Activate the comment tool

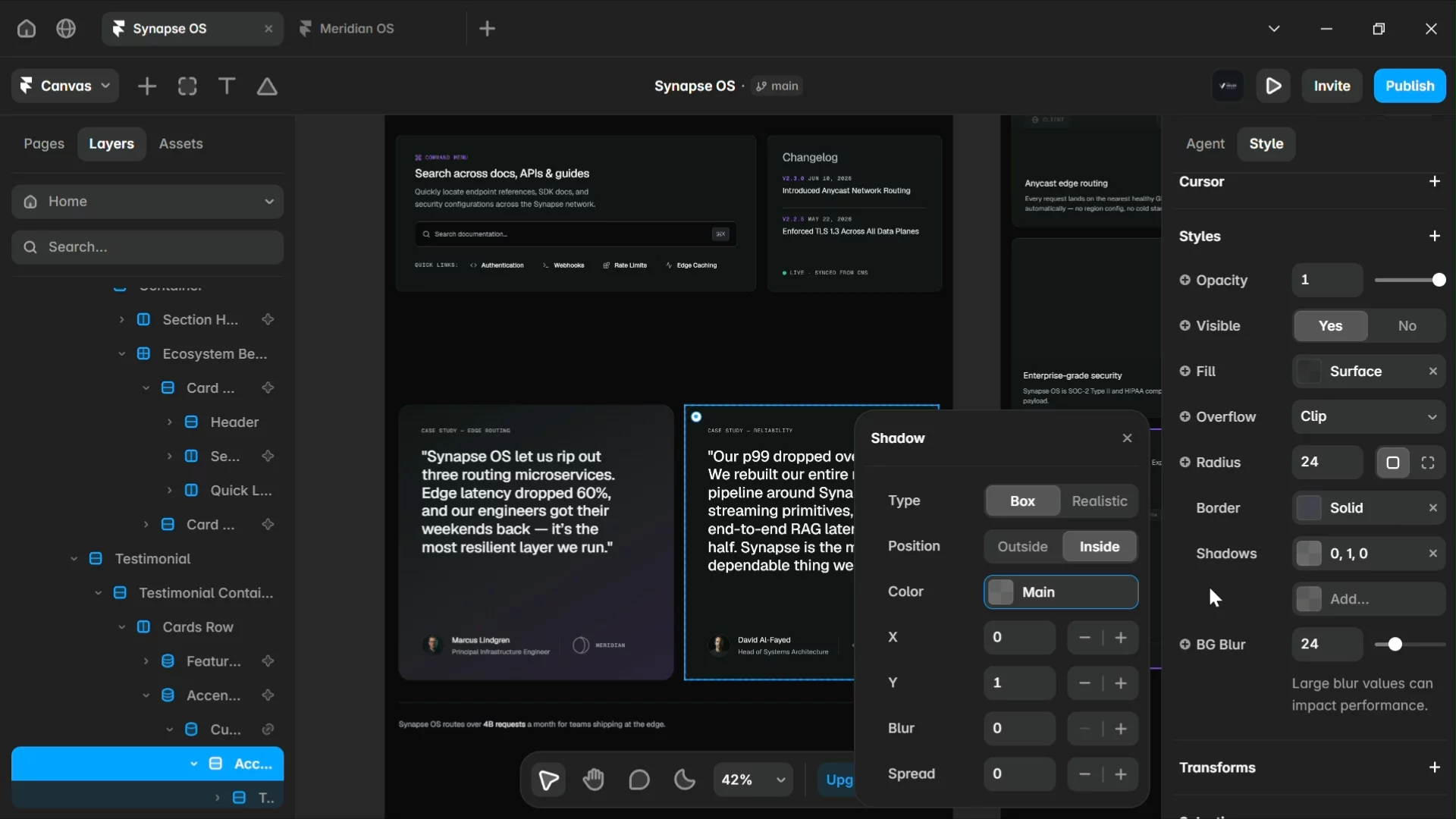(x=639, y=780)
